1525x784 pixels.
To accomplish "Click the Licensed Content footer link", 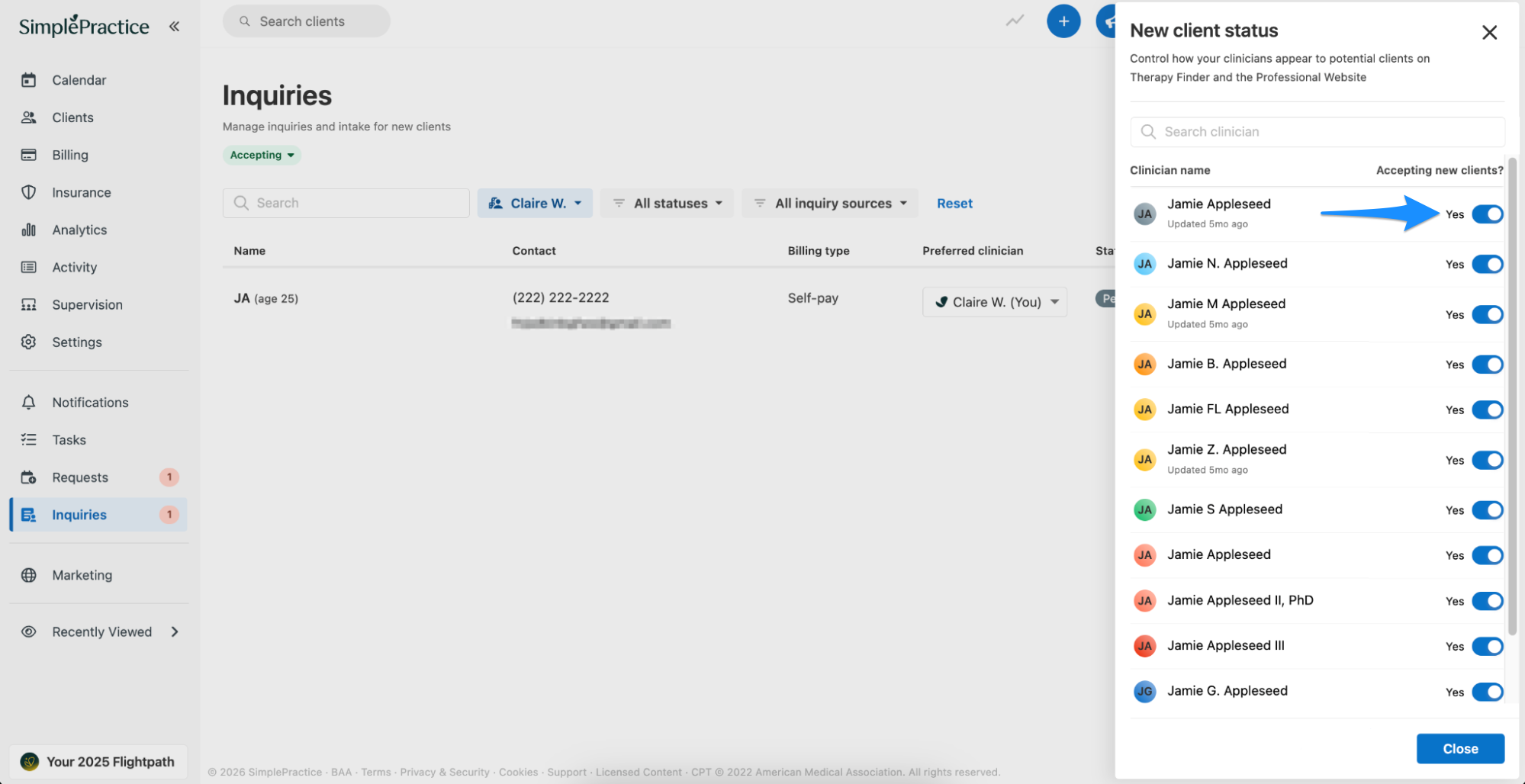I will tap(639, 772).
